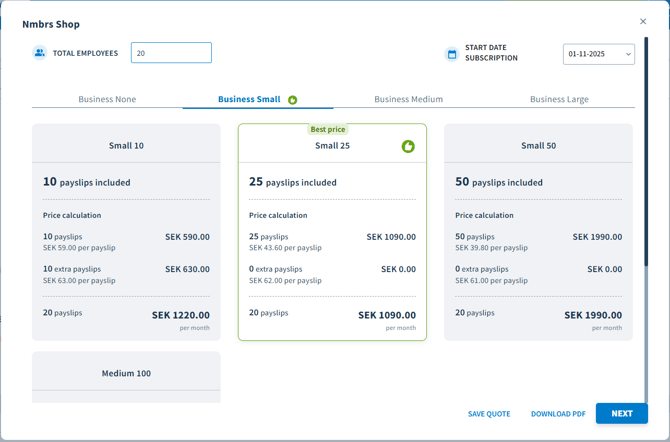Switch to the Business Large tab

pyautogui.click(x=559, y=100)
